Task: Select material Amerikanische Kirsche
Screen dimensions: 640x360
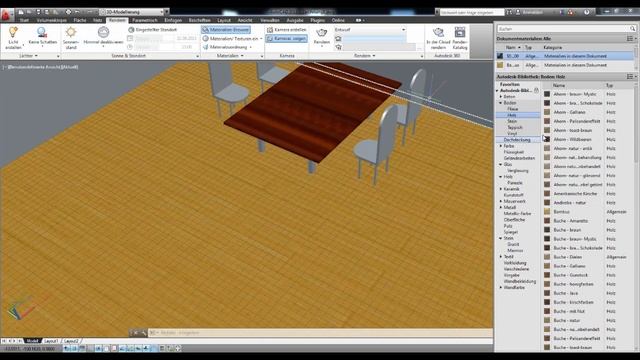Action: pos(575,193)
